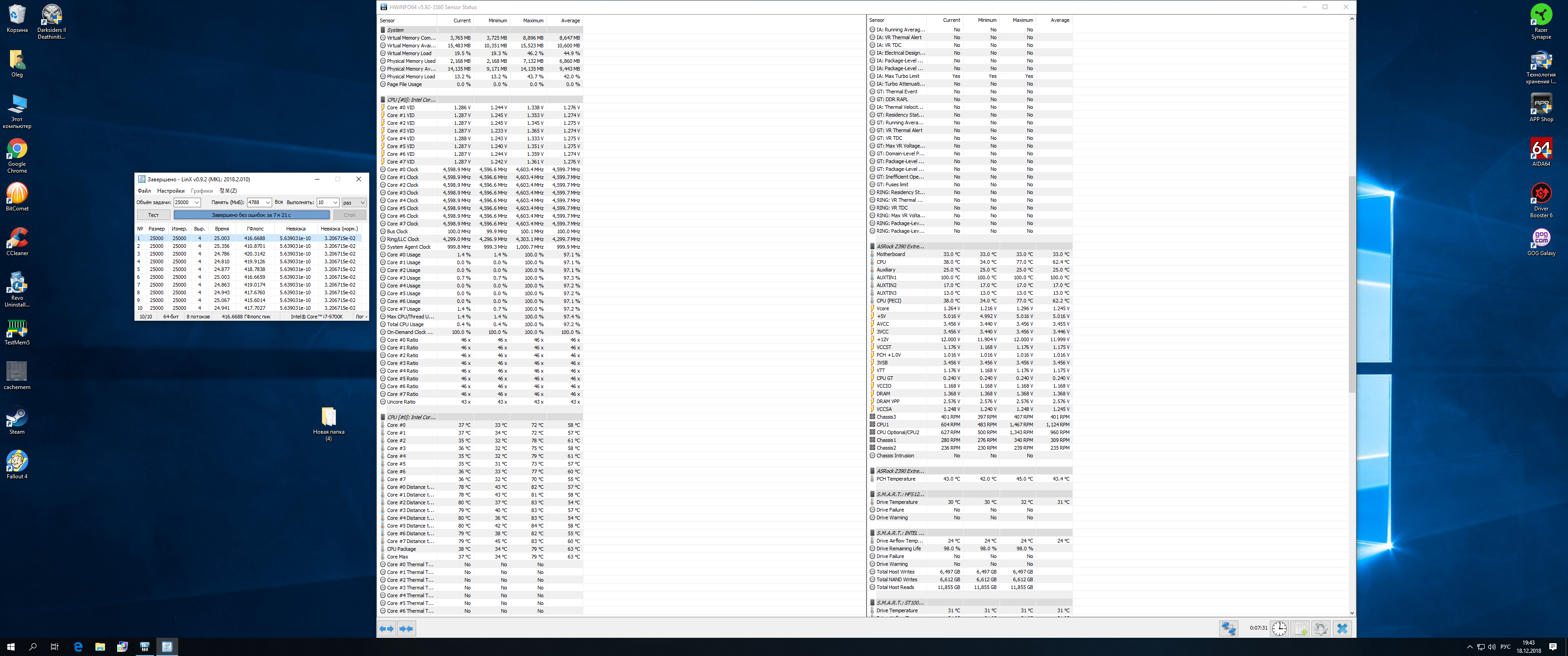
Task: Click the LinX completed progress bar
Action: (x=252, y=215)
